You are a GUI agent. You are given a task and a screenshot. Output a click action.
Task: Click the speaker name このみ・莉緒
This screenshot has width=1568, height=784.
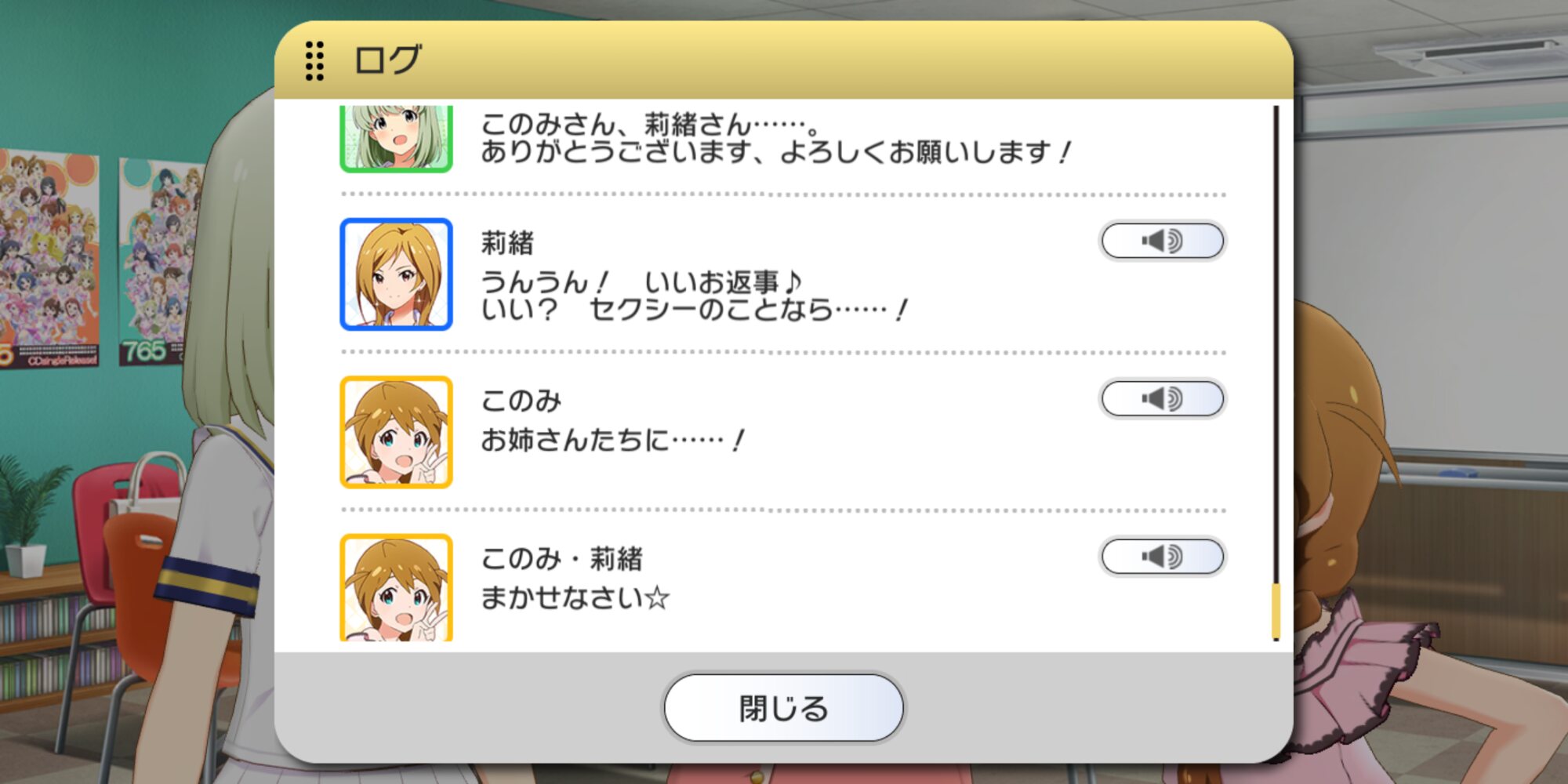[x=561, y=559]
